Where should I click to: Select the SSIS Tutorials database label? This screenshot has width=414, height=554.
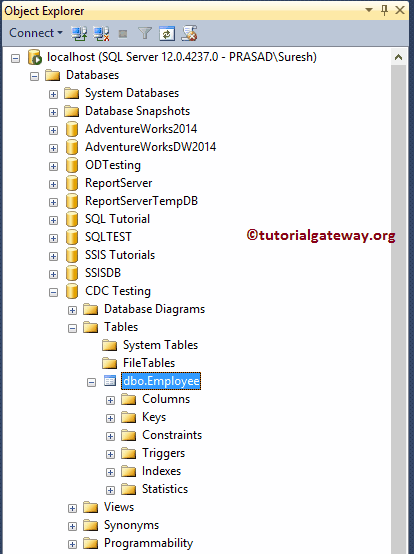[120, 255]
